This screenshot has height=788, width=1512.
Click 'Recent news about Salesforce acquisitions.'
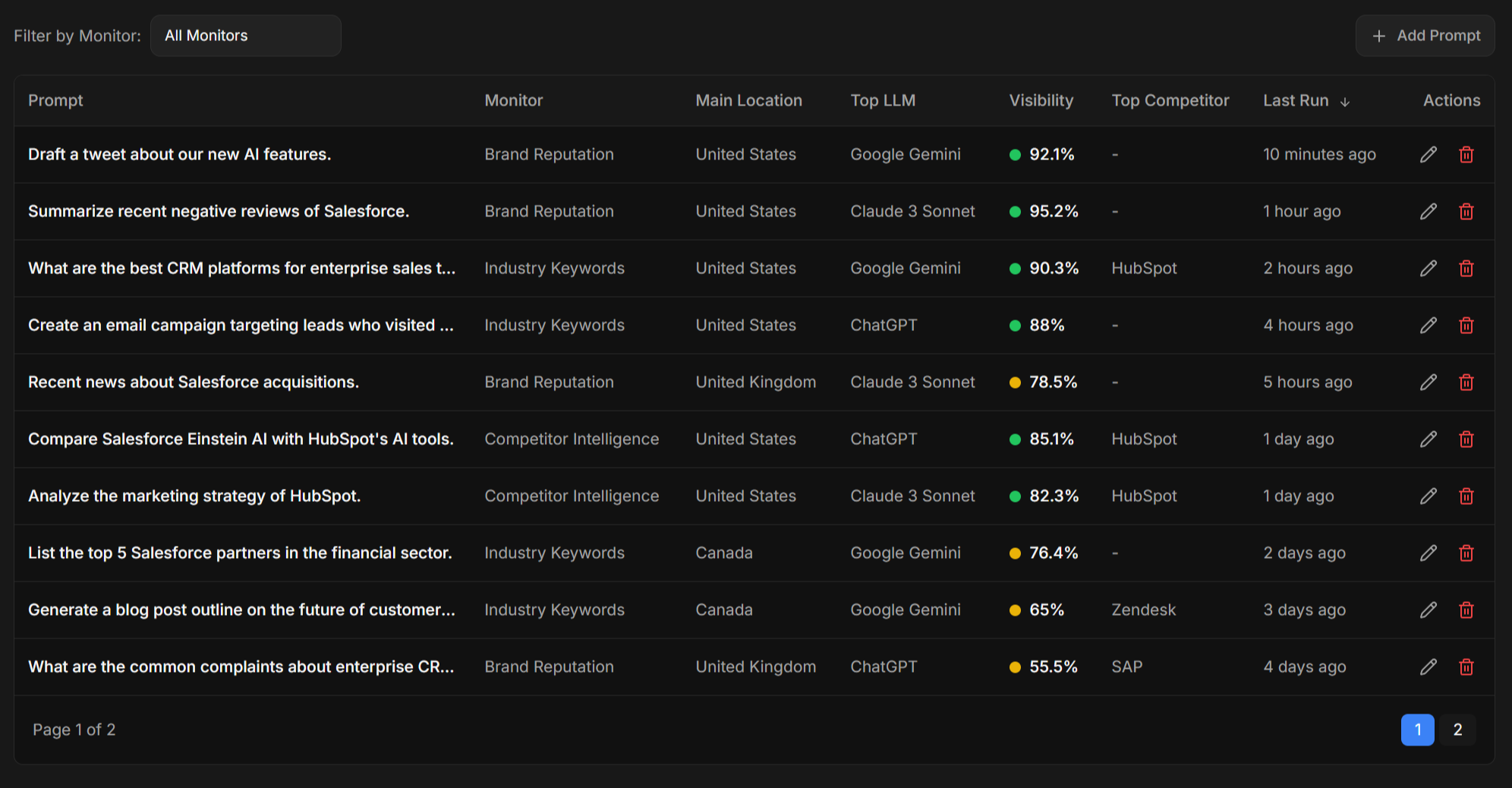tap(194, 382)
